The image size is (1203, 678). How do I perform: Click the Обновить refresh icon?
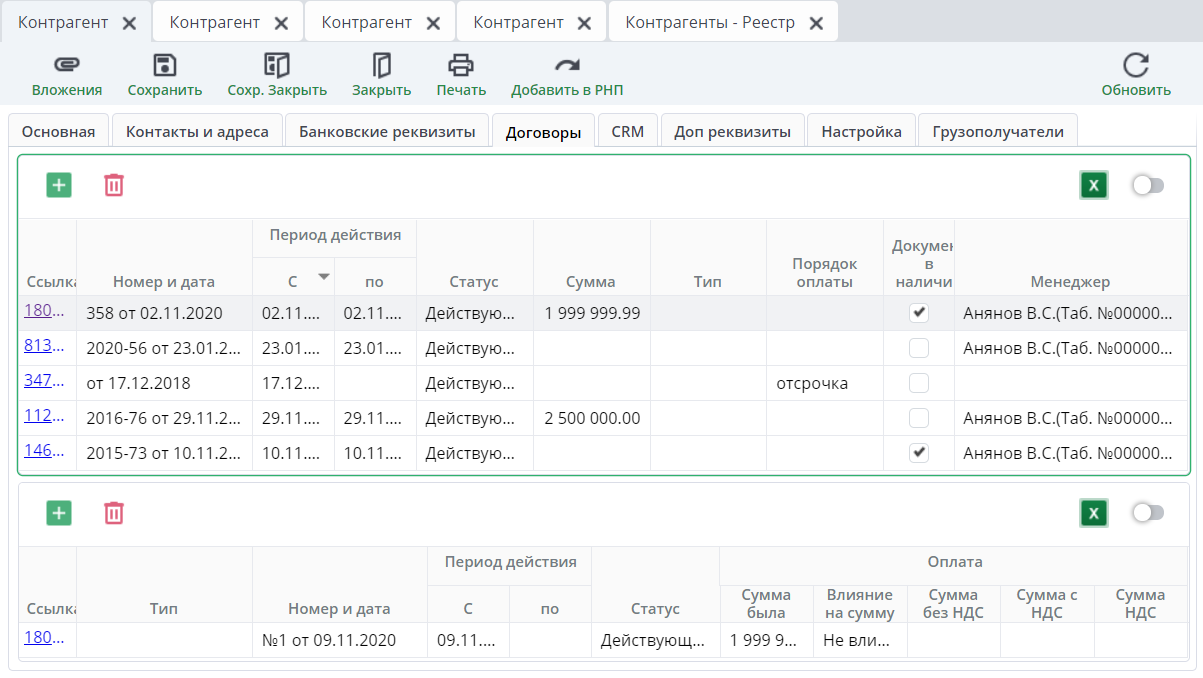click(1136, 66)
